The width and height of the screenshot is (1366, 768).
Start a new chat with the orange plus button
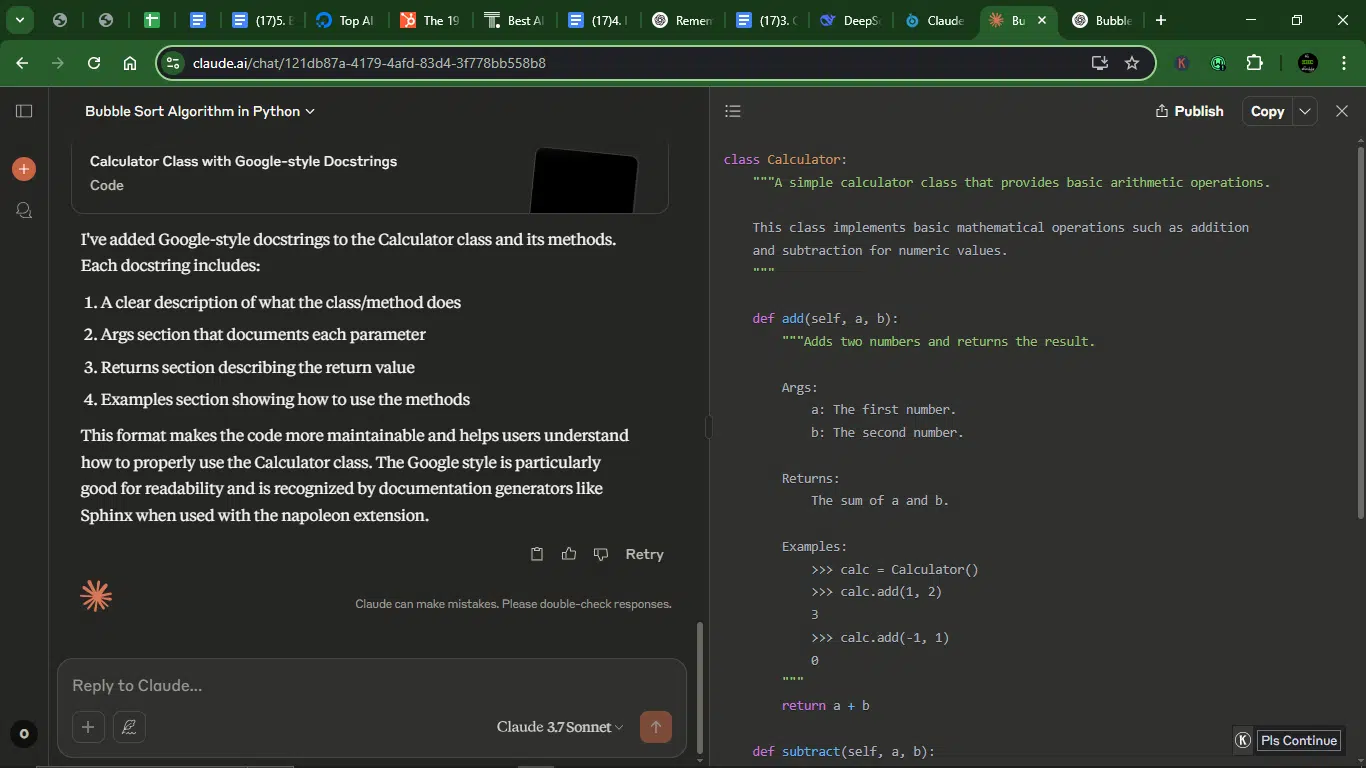[24, 169]
